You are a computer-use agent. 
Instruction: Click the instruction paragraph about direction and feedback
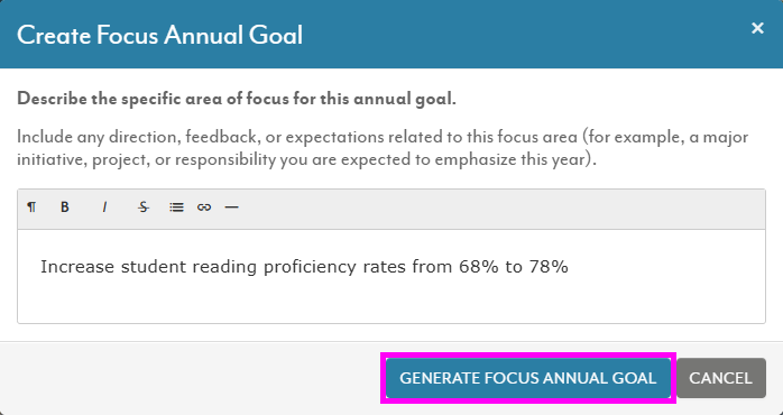click(x=383, y=148)
